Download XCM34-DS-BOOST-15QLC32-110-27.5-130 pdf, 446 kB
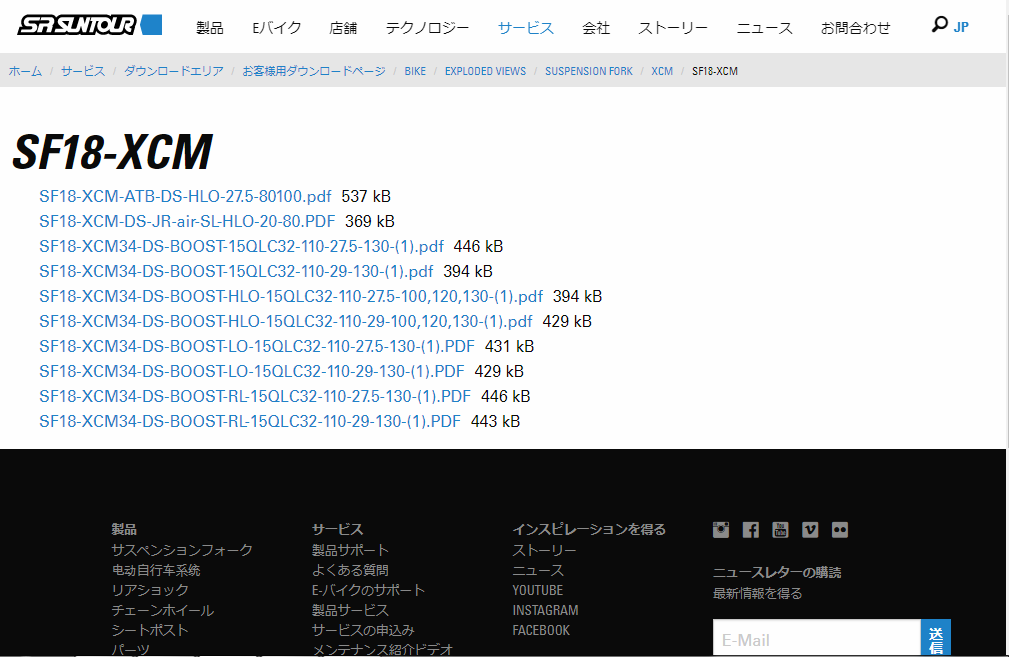The height and width of the screenshot is (657, 1009). 241,246
